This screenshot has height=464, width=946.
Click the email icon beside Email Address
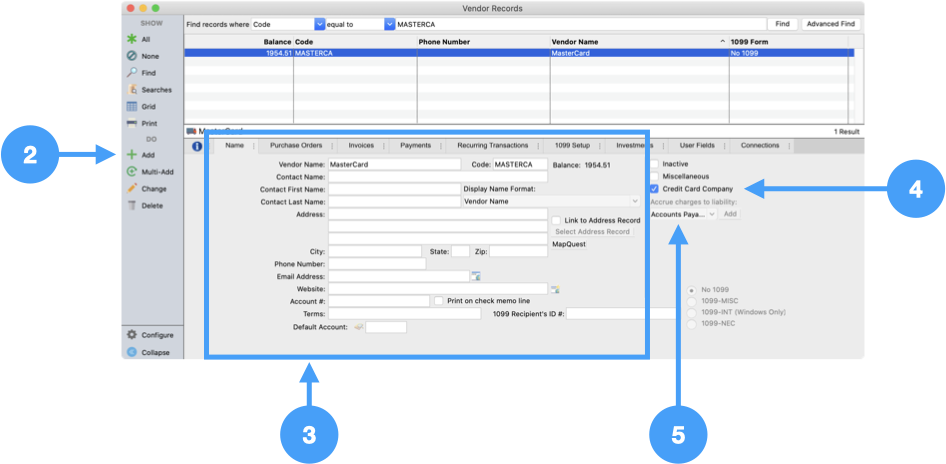(477, 276)
